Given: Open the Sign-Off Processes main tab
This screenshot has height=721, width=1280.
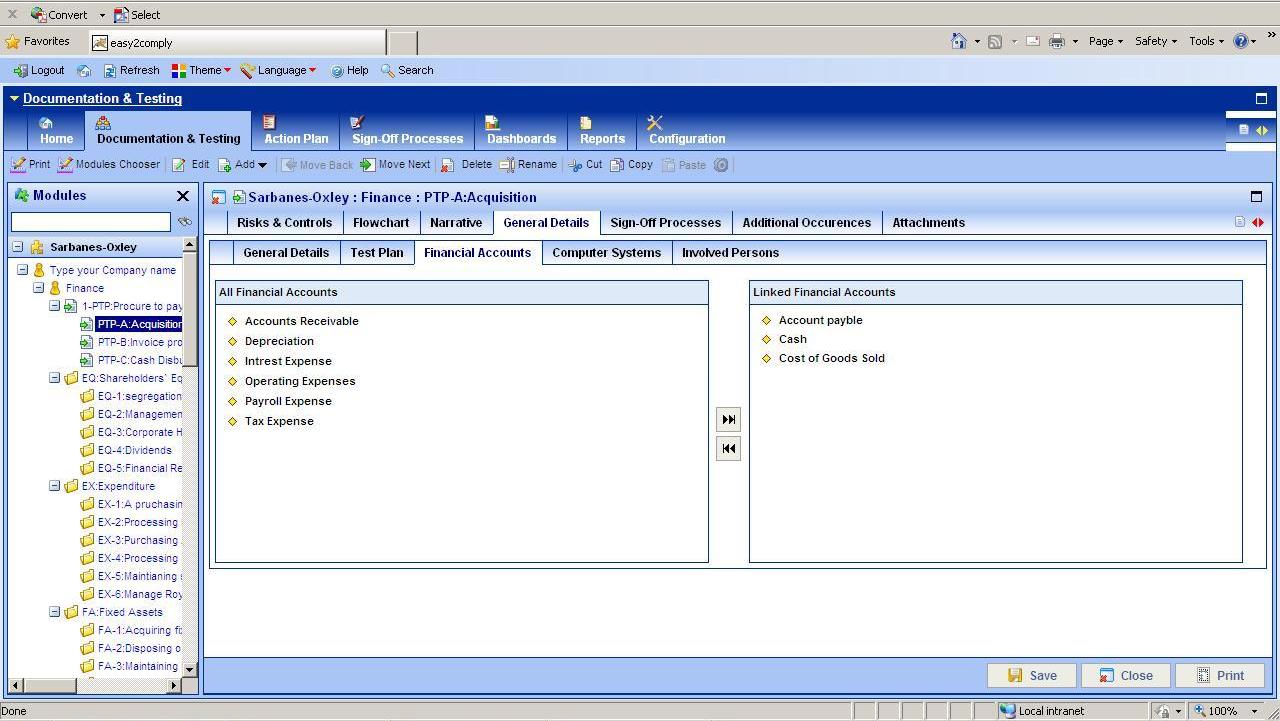Looking at the screenshot, I should coord(407,131).
